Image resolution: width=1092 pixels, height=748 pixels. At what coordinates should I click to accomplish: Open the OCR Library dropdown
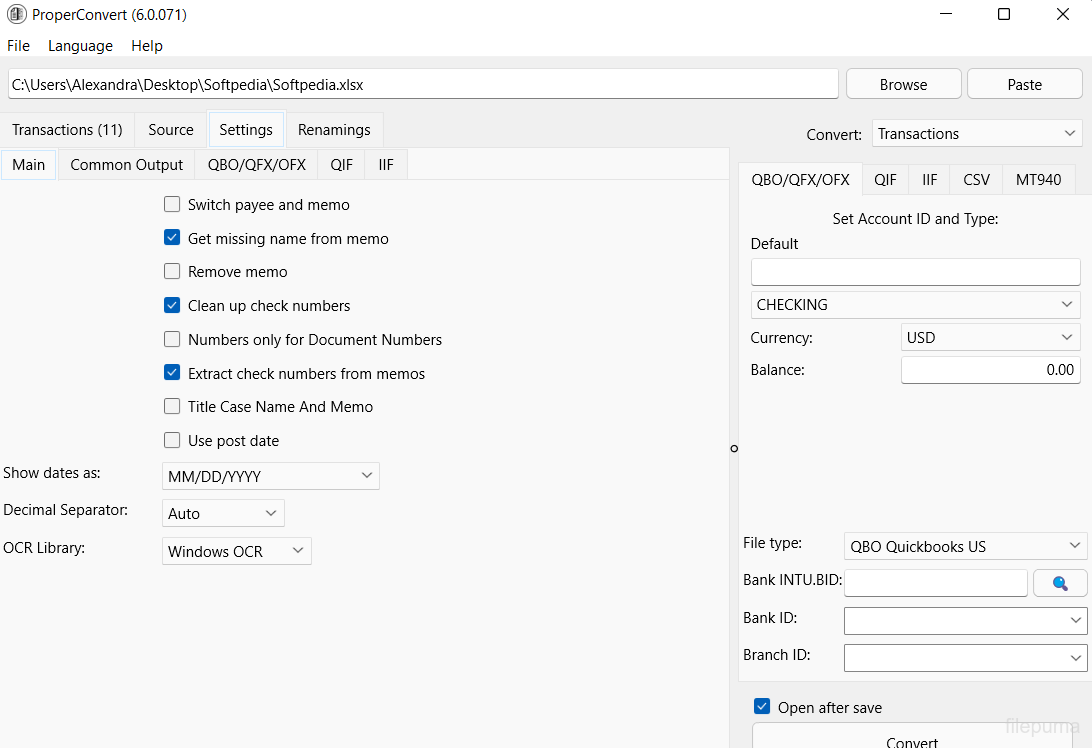pos(236,551)
